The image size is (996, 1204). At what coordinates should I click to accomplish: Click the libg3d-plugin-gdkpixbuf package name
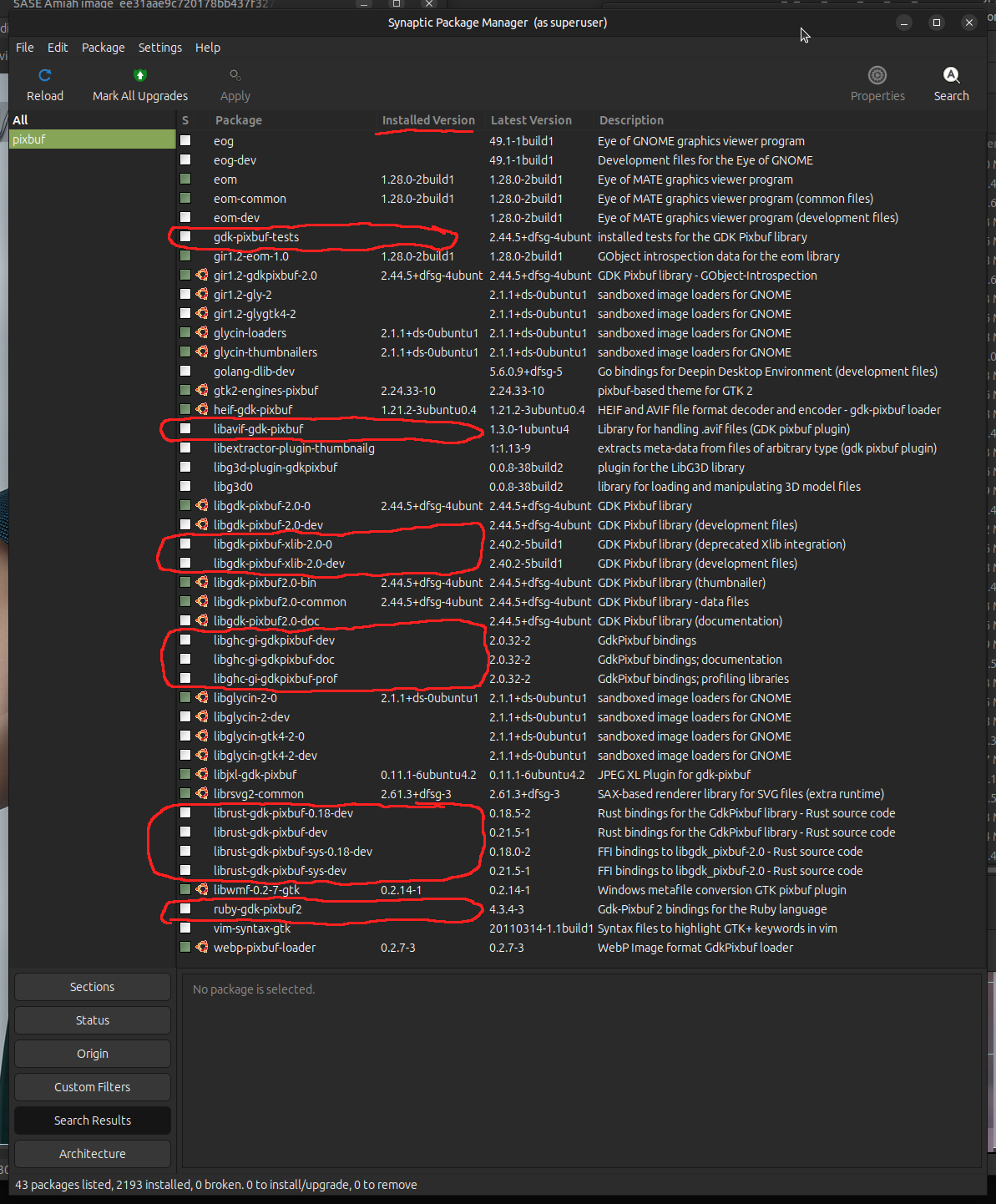pyautogui.click(x=276, y=467)
